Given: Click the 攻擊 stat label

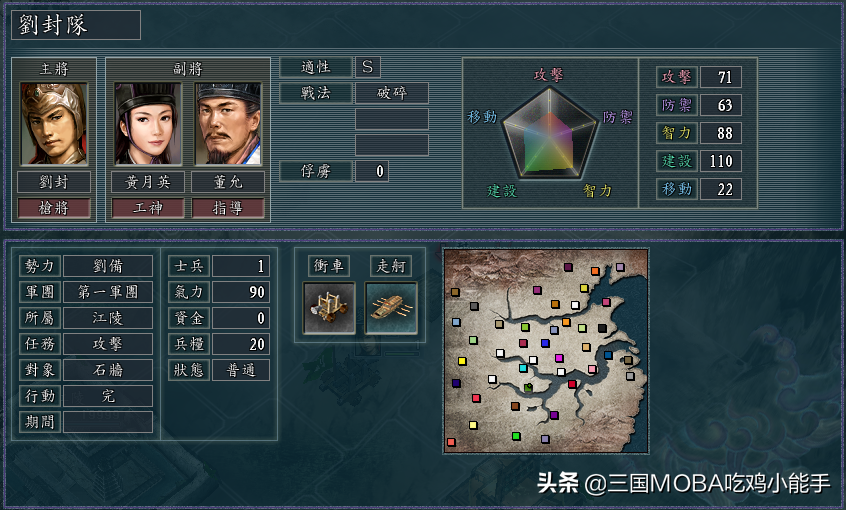Looking at the screenshot, I should 677,77.
